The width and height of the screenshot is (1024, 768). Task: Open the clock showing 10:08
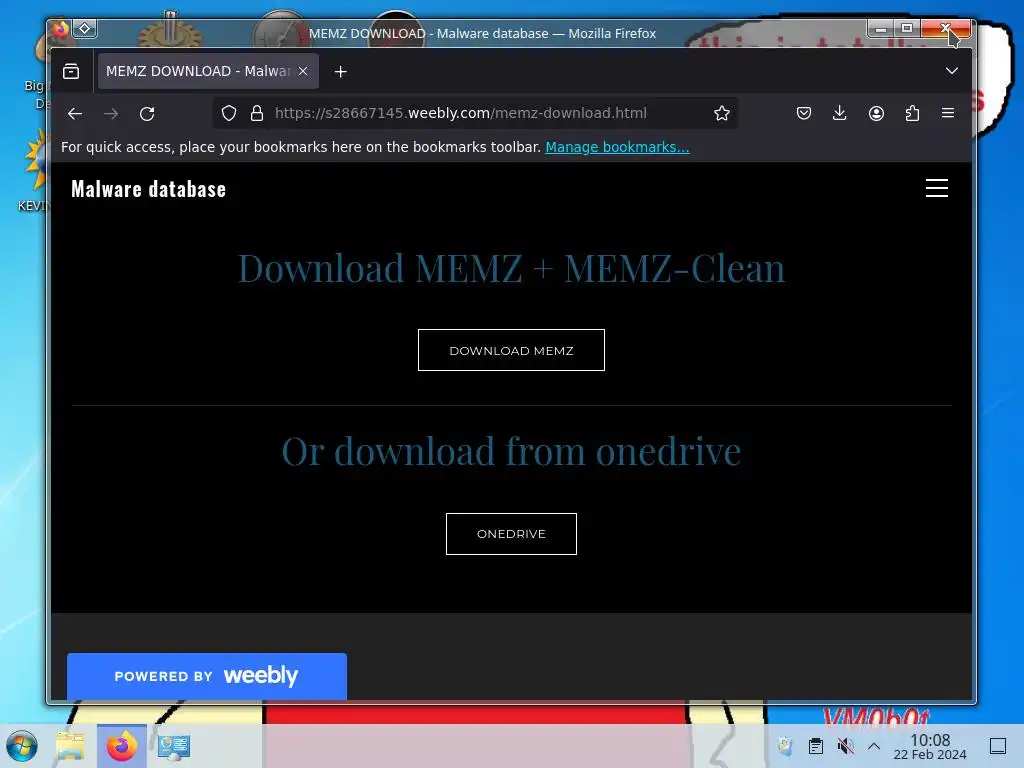tap(930, 746)
